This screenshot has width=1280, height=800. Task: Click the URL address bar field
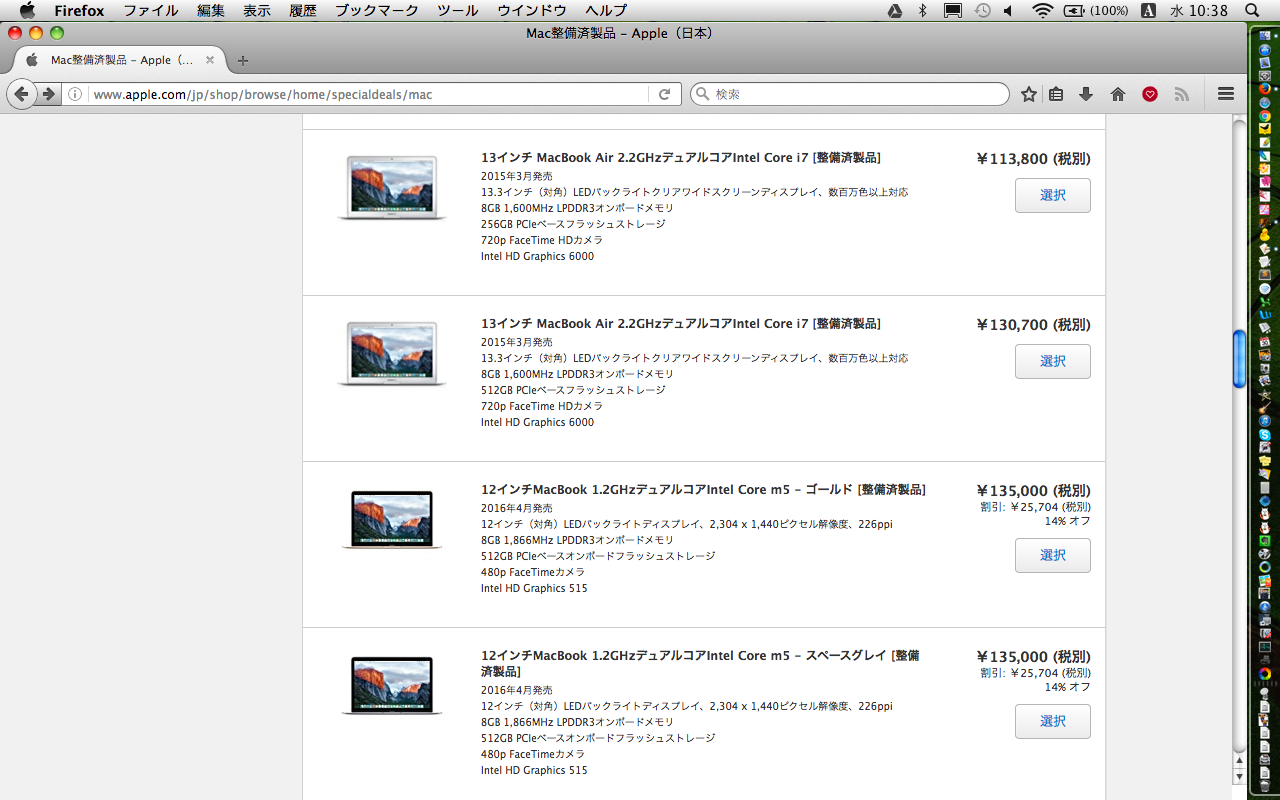(x=368, y=94)
